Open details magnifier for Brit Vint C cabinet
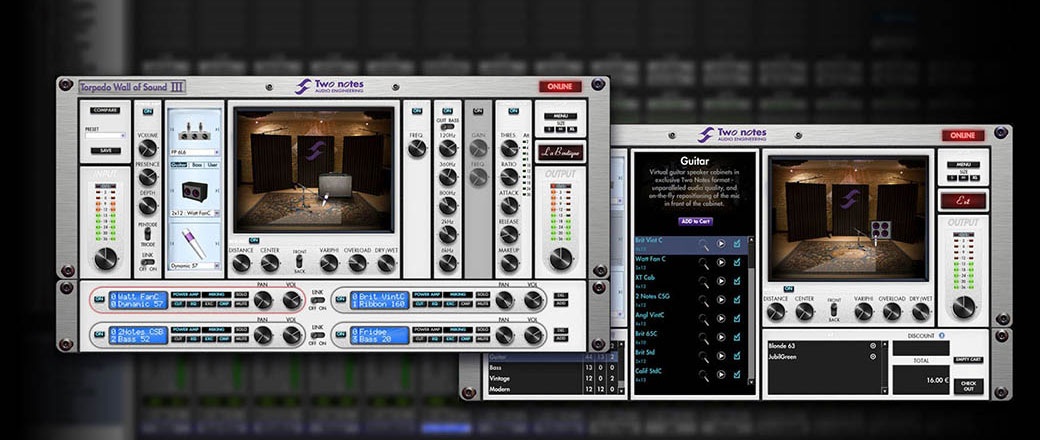This screenshot has height=440, width=1040. (703, 244)
